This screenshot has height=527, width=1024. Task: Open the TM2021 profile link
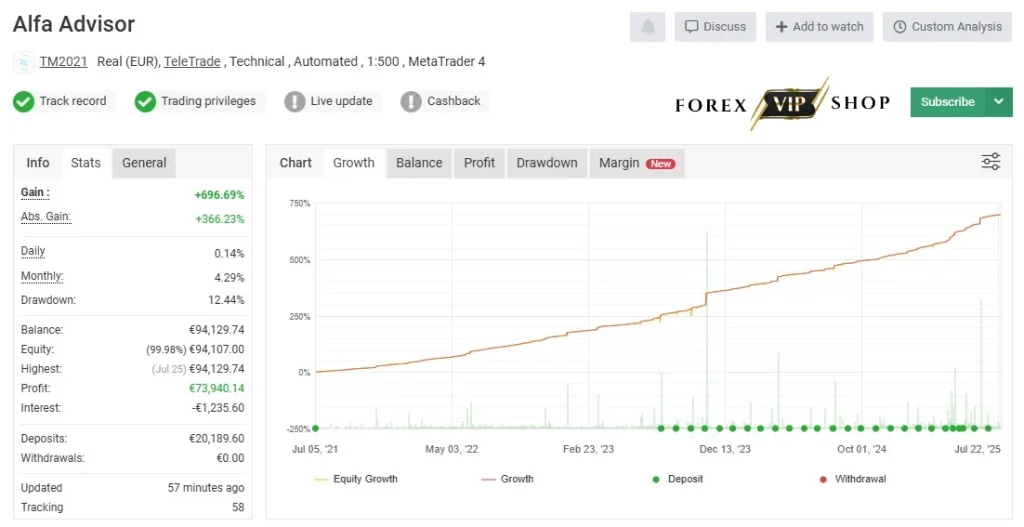click(63, 61)
